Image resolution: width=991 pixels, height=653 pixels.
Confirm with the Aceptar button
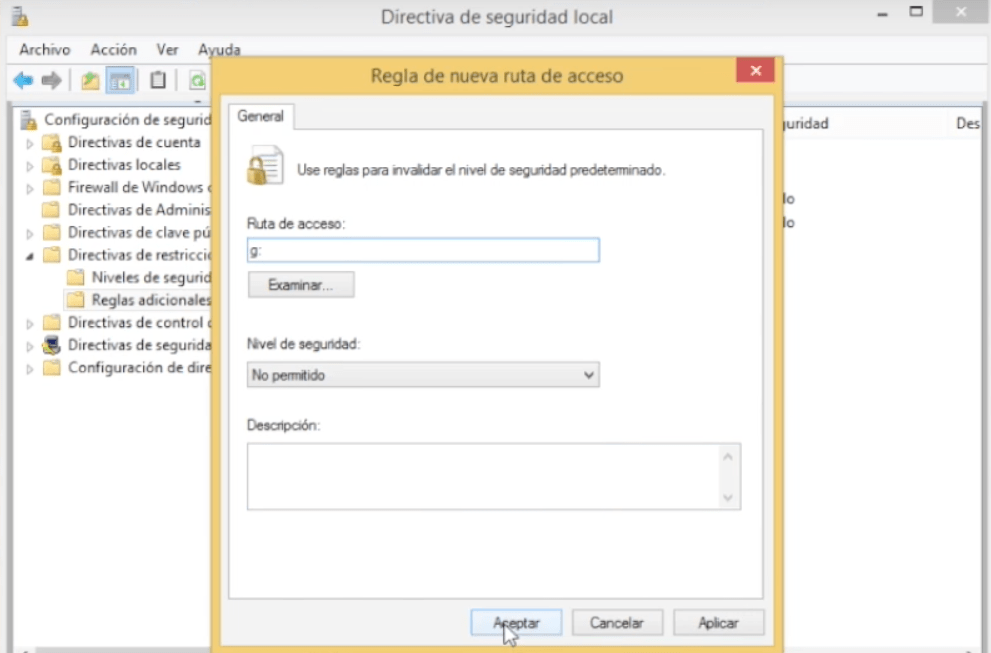point(516,622)
